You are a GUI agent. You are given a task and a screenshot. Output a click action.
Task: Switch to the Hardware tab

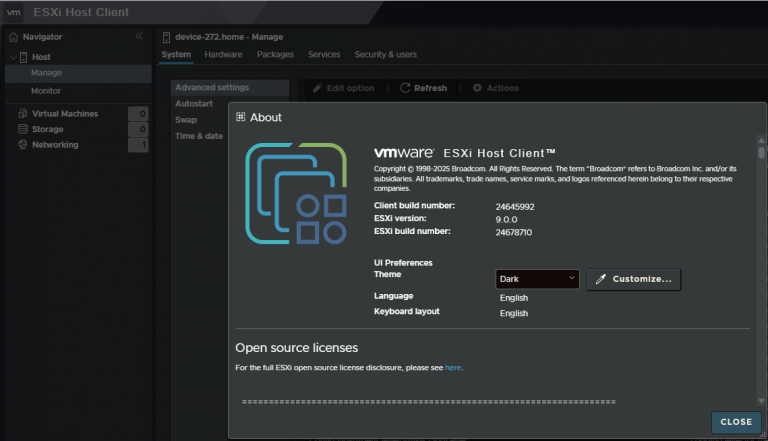pyautogui.click(x=223, y=54)
